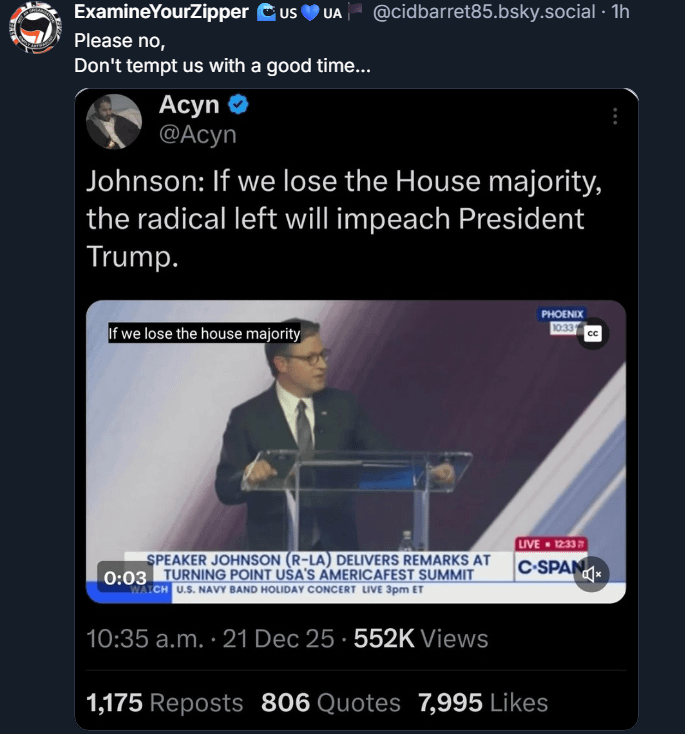
Task: Open the 806 Quotes list
Action: [330, 703]
